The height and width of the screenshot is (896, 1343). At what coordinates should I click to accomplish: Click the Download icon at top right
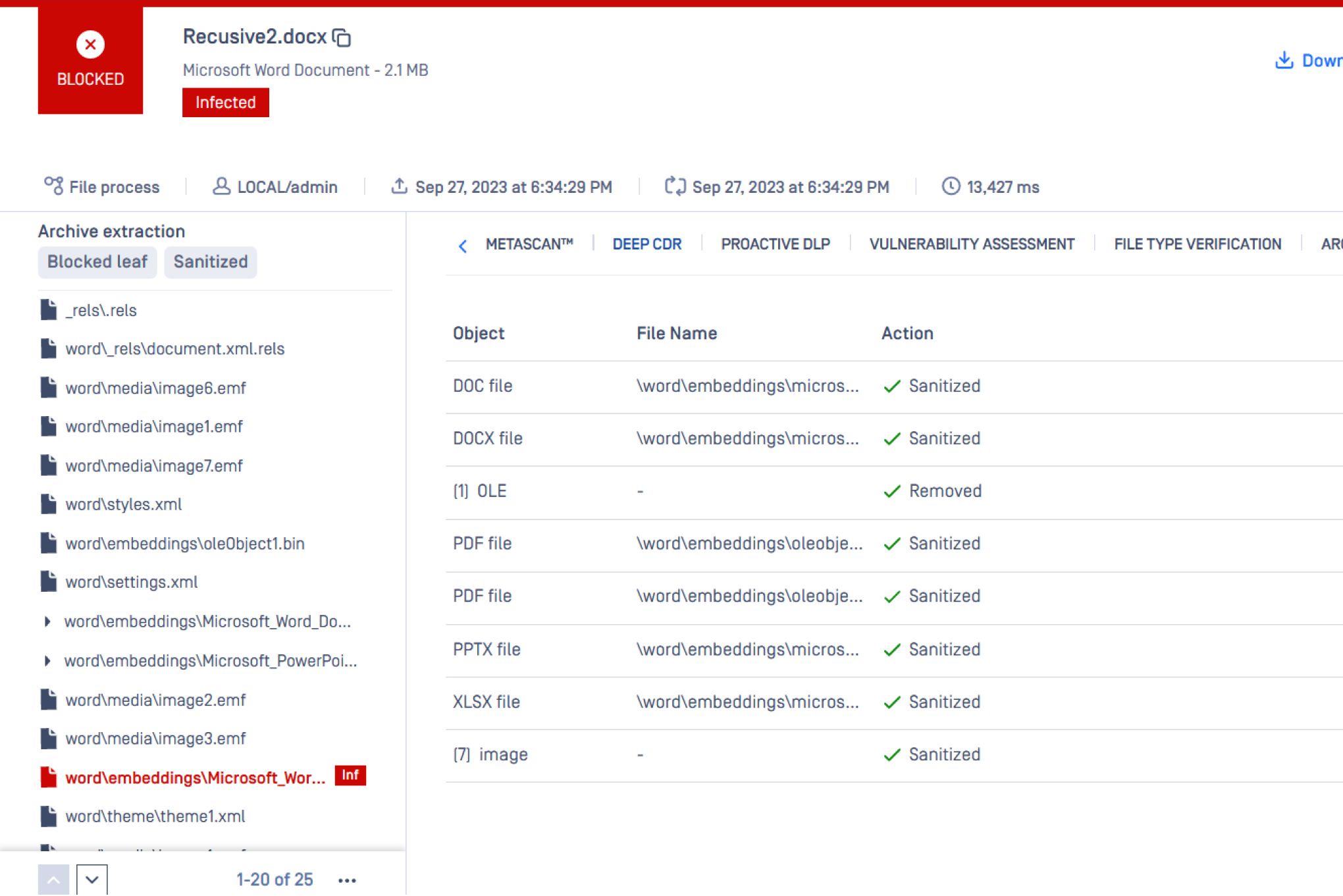point(1284,61)
